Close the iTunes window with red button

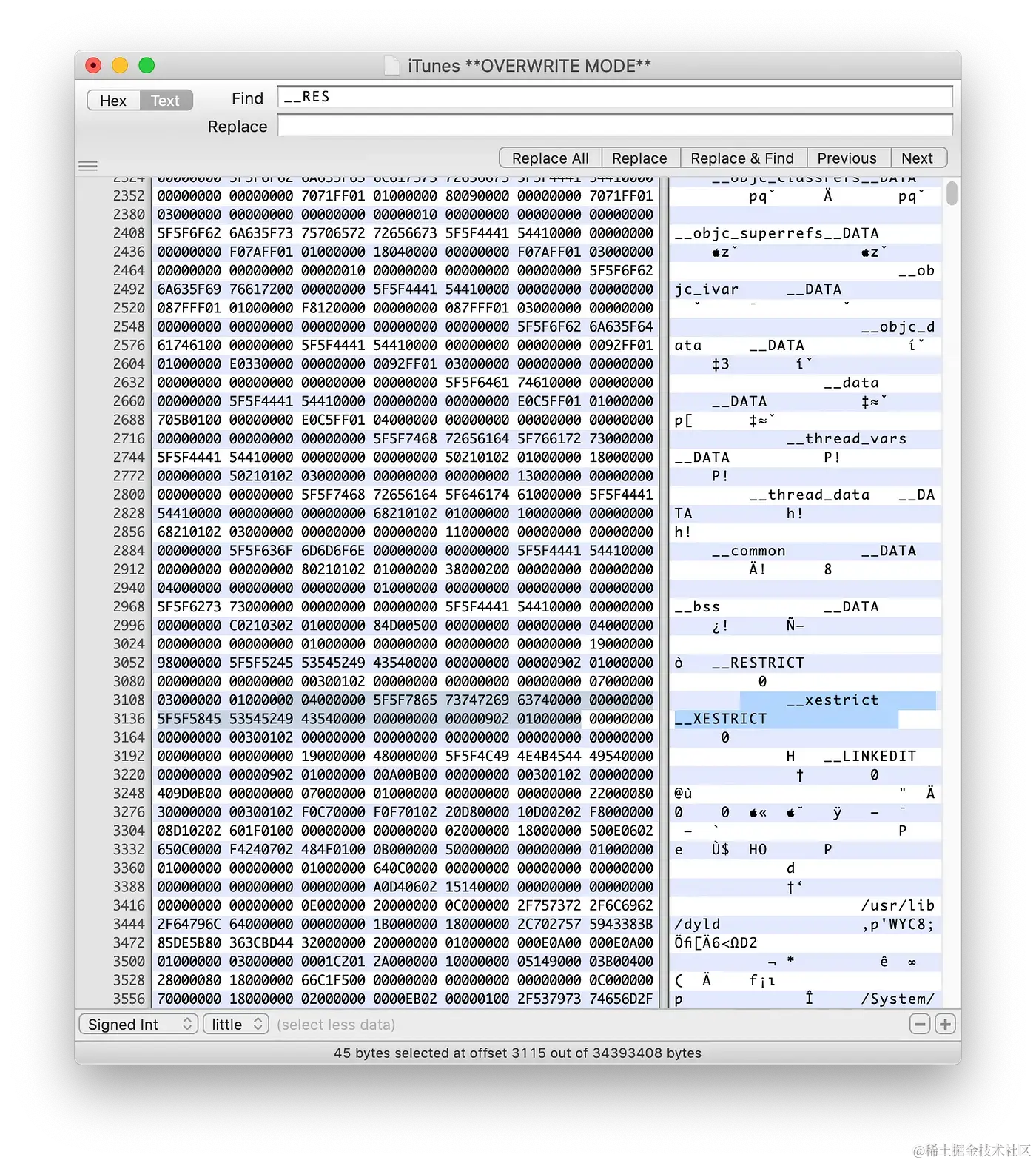tap(93, 65)
